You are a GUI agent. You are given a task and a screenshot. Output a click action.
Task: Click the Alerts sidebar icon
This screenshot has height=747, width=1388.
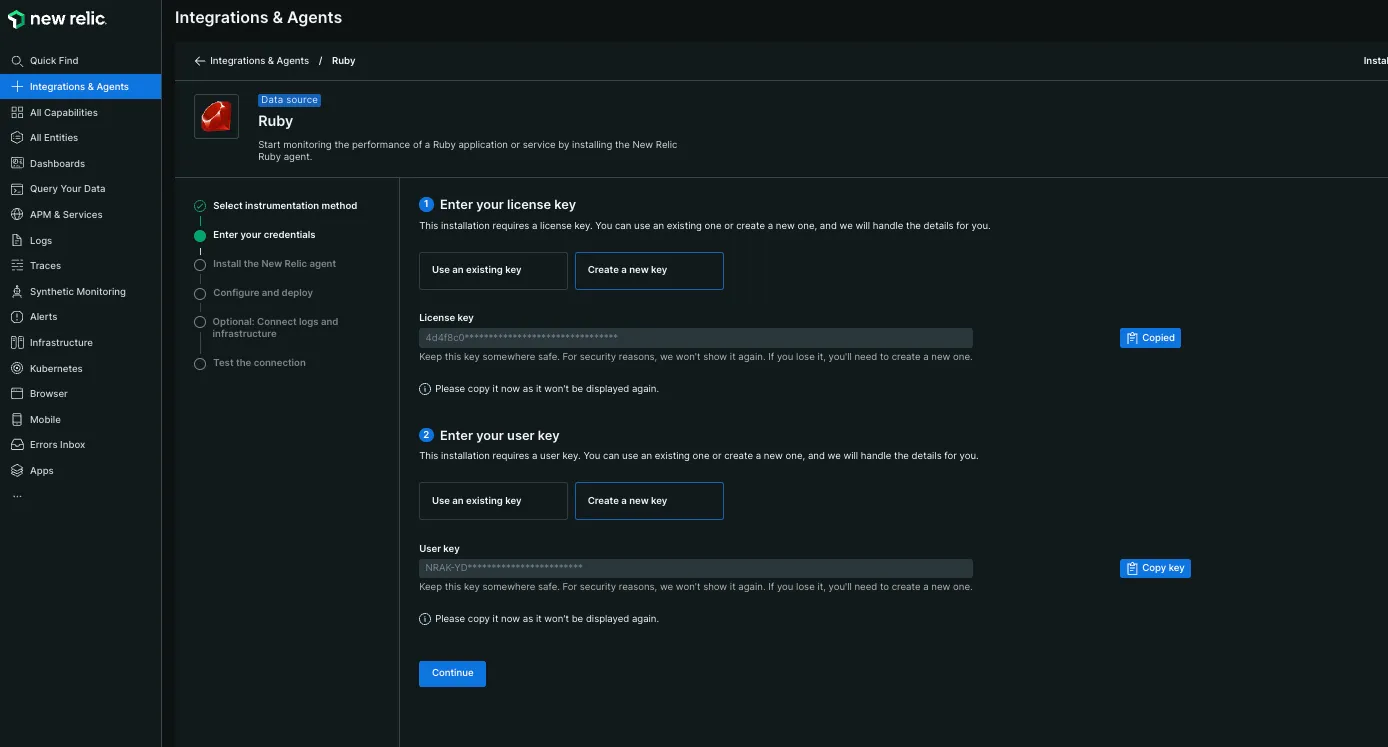pos(17,317)
